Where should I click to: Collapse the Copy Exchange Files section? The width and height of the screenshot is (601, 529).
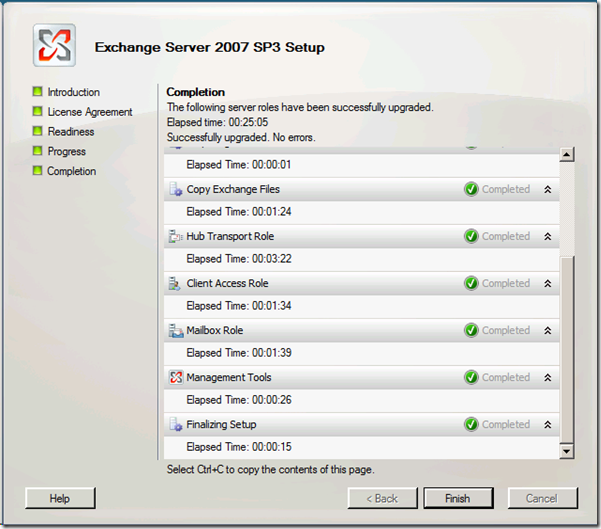click(x=548, y=189)
